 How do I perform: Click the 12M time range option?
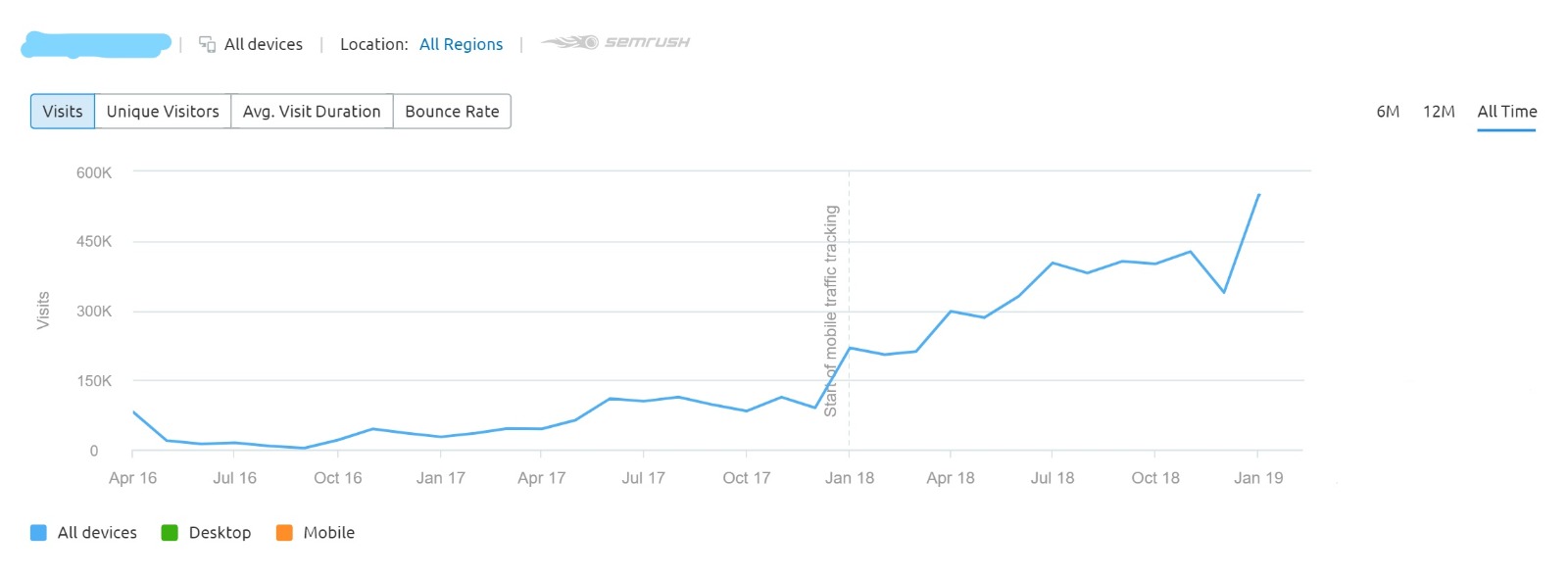coord(1438,111)
